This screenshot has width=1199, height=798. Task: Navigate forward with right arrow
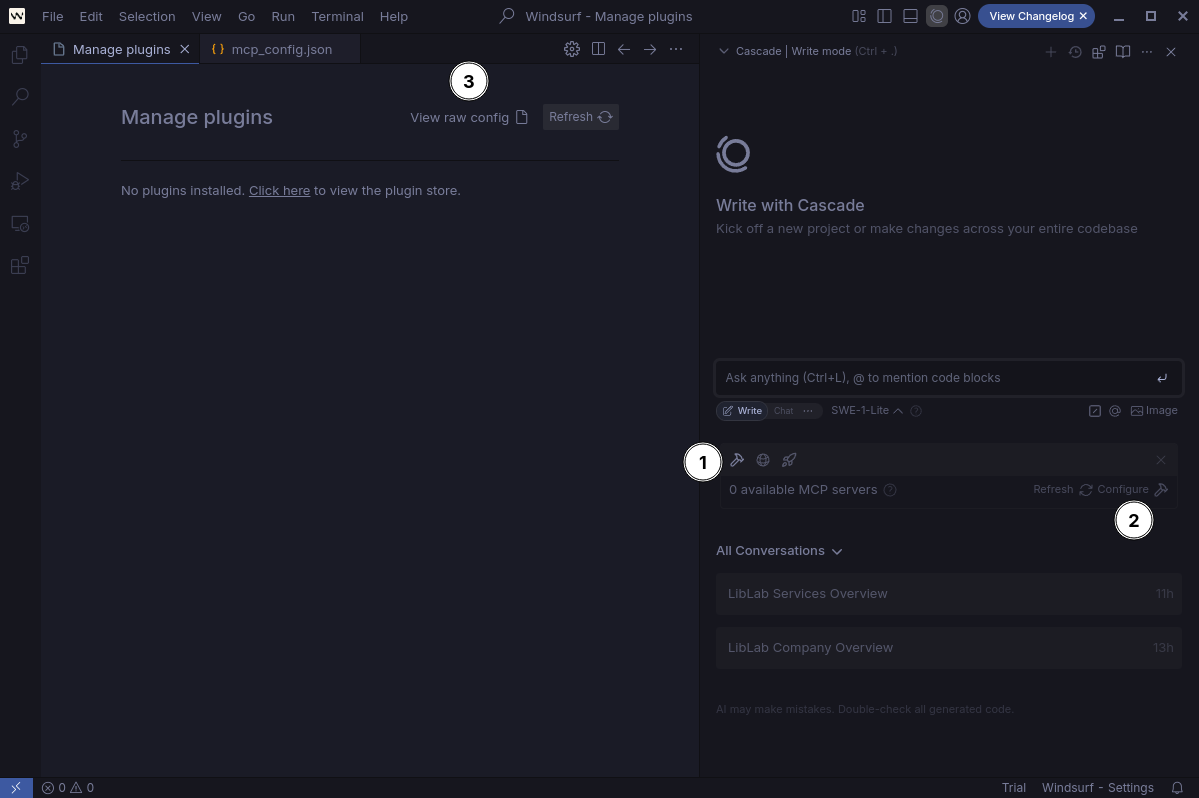tap(650, 49)
